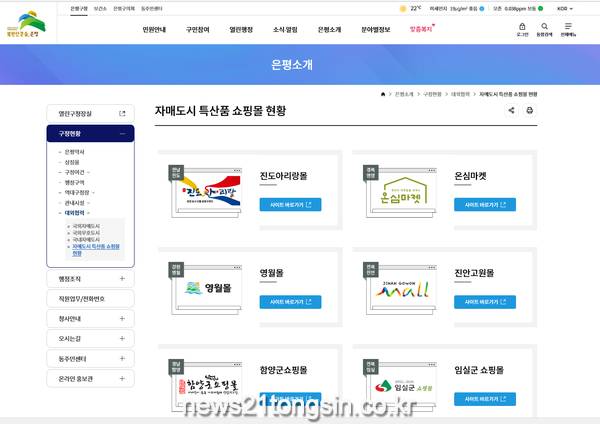Open the hamburger full menu (전체메뉴)
This screenshot has height=424, width=600.
click(x=569, y=28)
